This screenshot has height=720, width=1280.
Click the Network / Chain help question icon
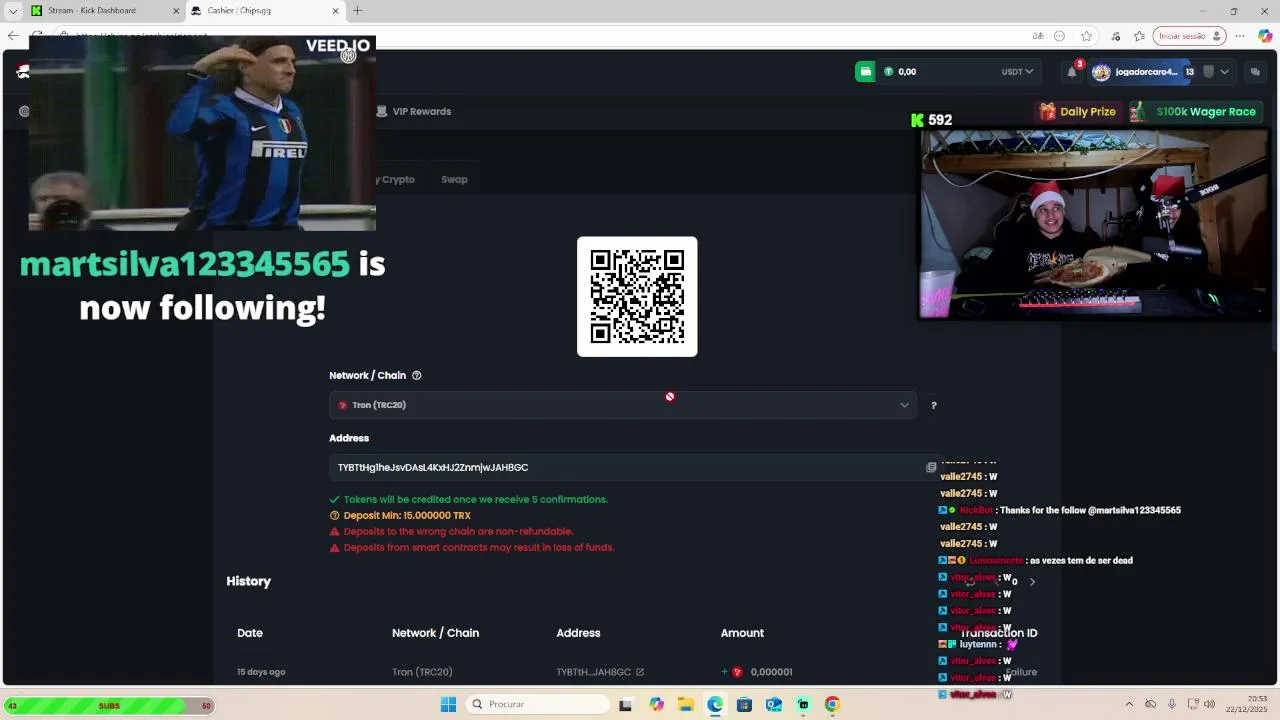click(x=417, y=376)
